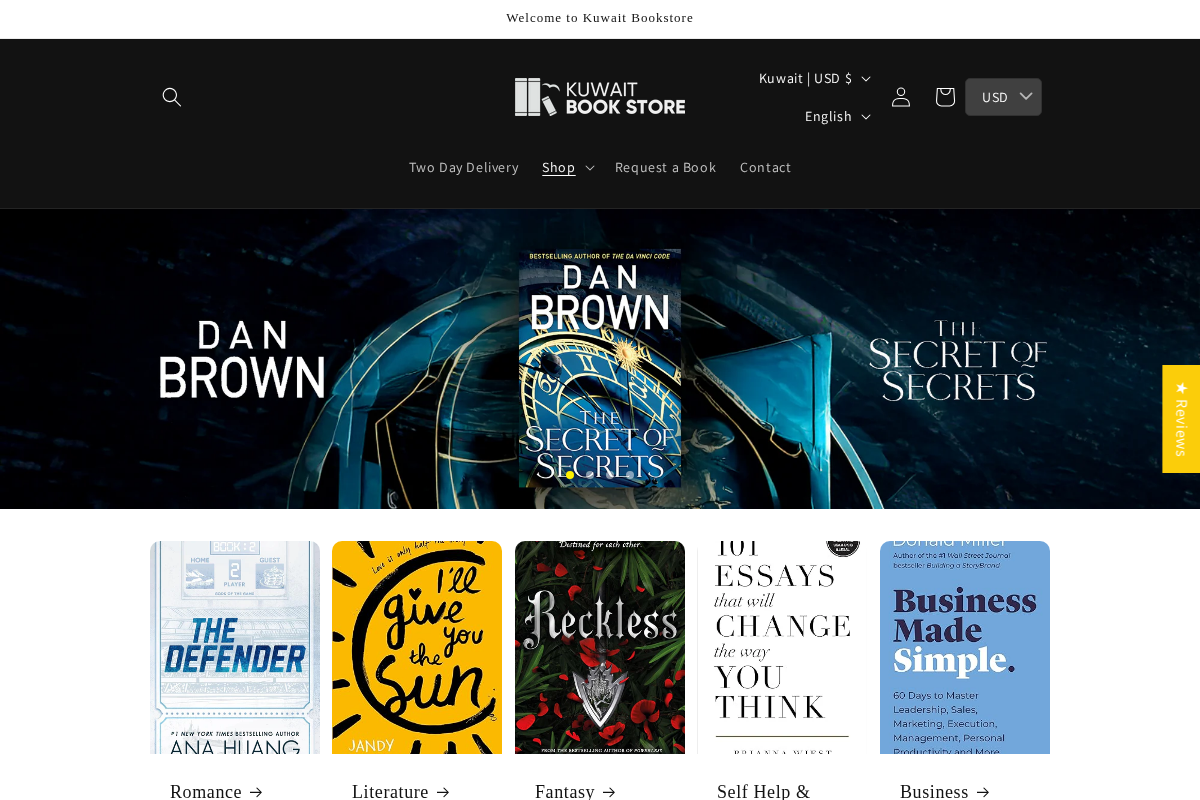Open the USD currency dropdown
The height and width of the screenshot is (800, 1200).
point(1003,96)
